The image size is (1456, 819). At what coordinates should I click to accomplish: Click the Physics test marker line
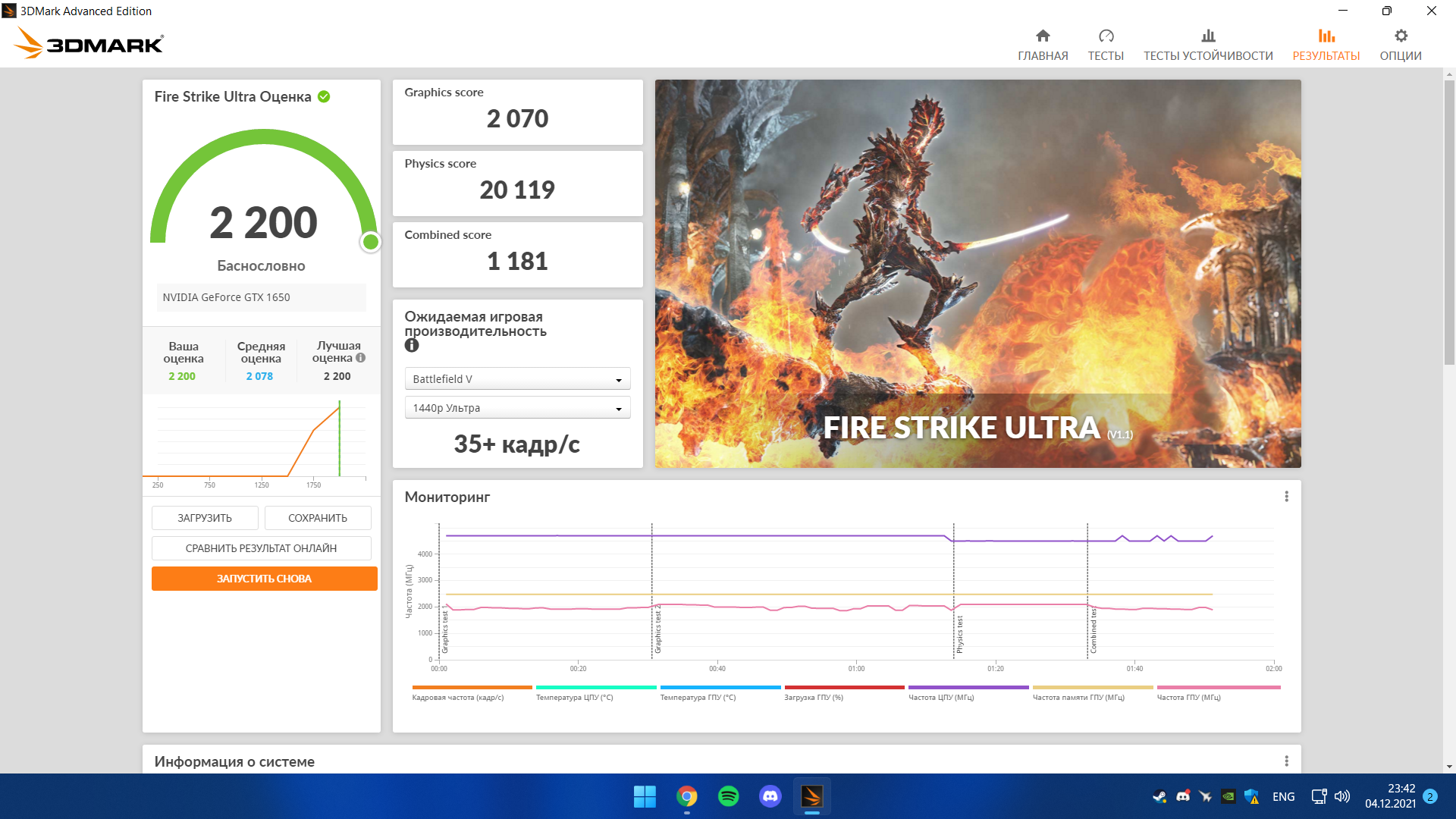[954, 591]
